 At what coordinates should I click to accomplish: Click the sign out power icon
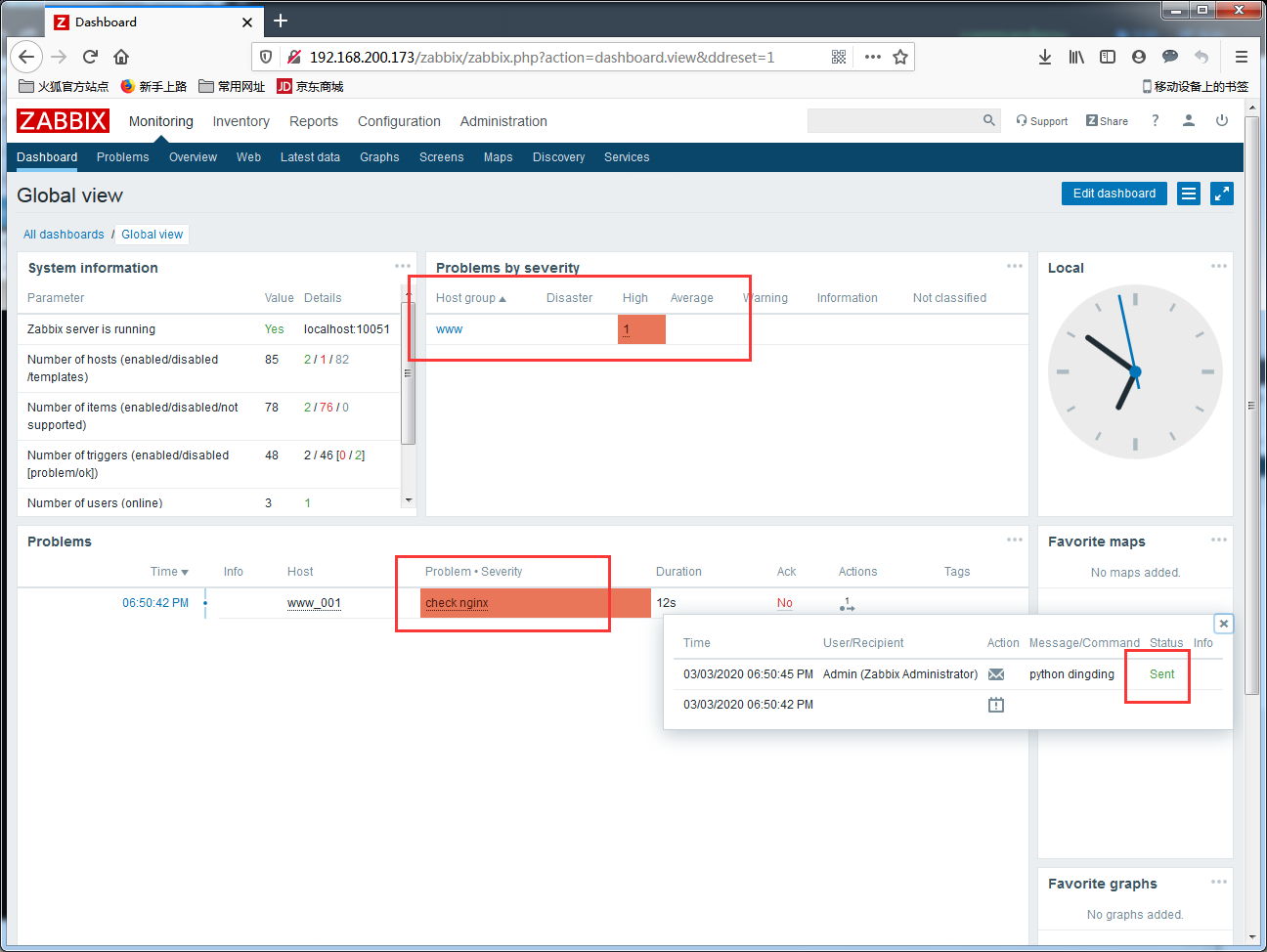click(1222, 120)
